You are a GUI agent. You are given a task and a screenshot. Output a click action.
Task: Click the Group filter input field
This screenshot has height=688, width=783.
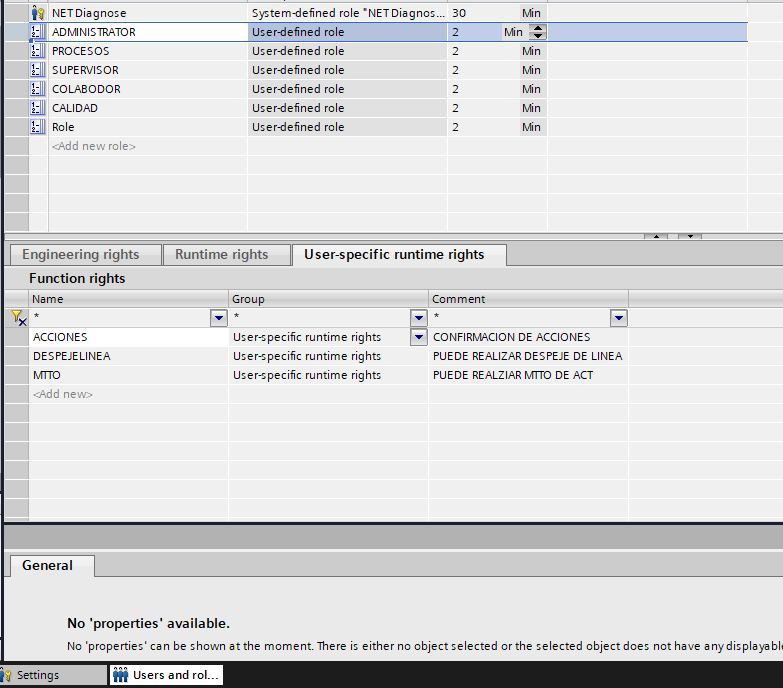coord(320,318)
